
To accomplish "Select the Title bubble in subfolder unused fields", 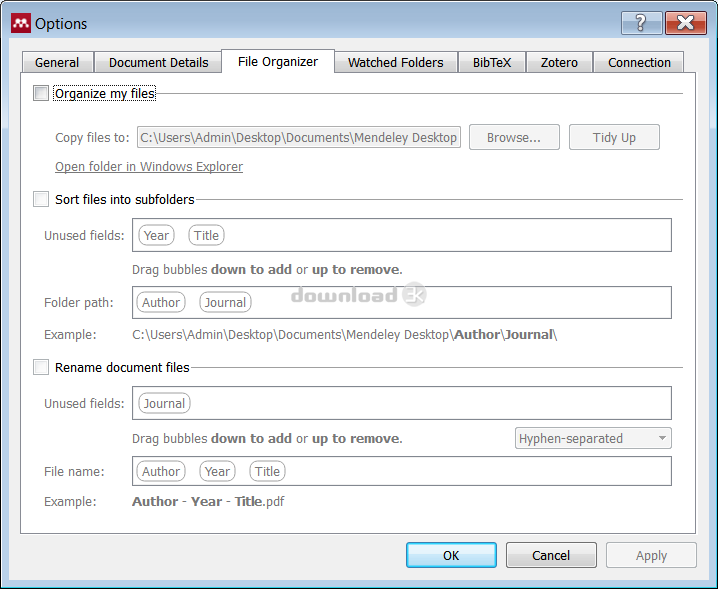I will [206, 235].
